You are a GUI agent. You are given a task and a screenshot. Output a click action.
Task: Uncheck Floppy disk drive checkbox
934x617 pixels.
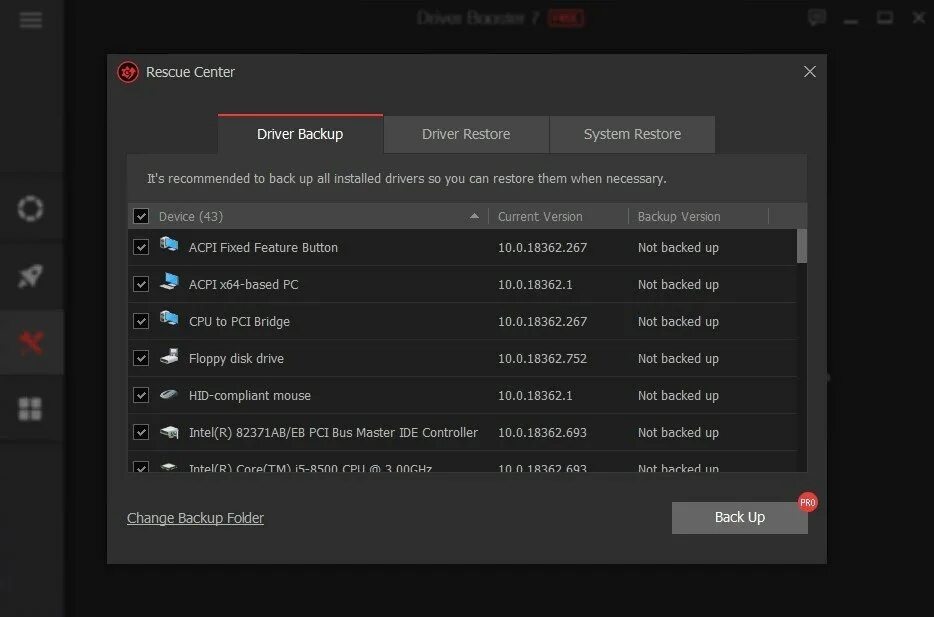coord(141,358)
